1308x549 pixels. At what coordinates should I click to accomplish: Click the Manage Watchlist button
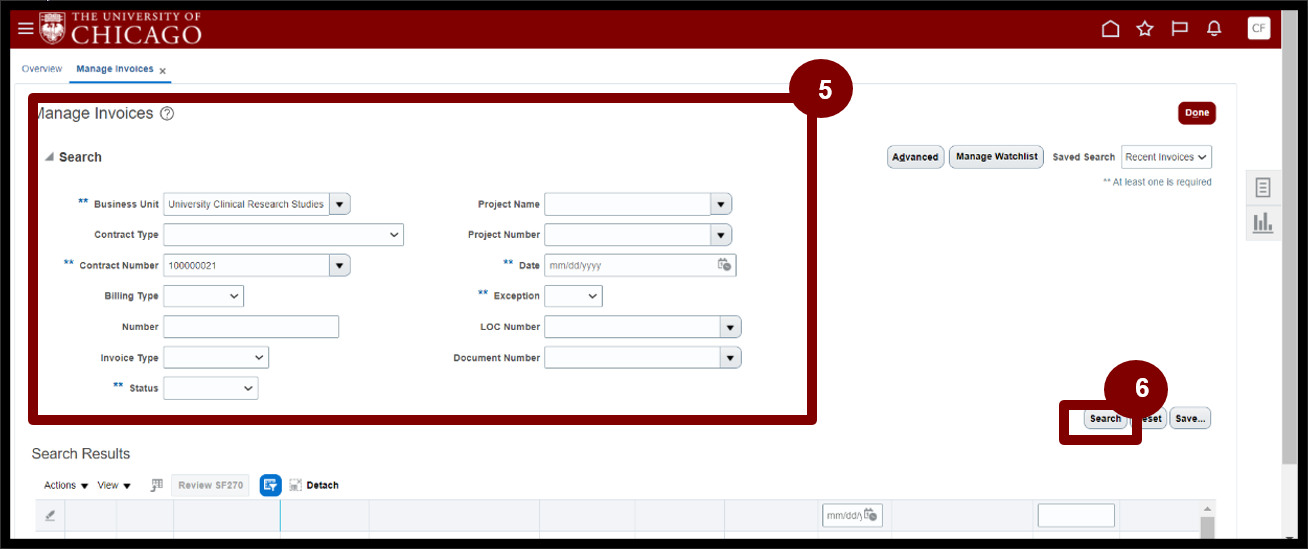[996, 157]
